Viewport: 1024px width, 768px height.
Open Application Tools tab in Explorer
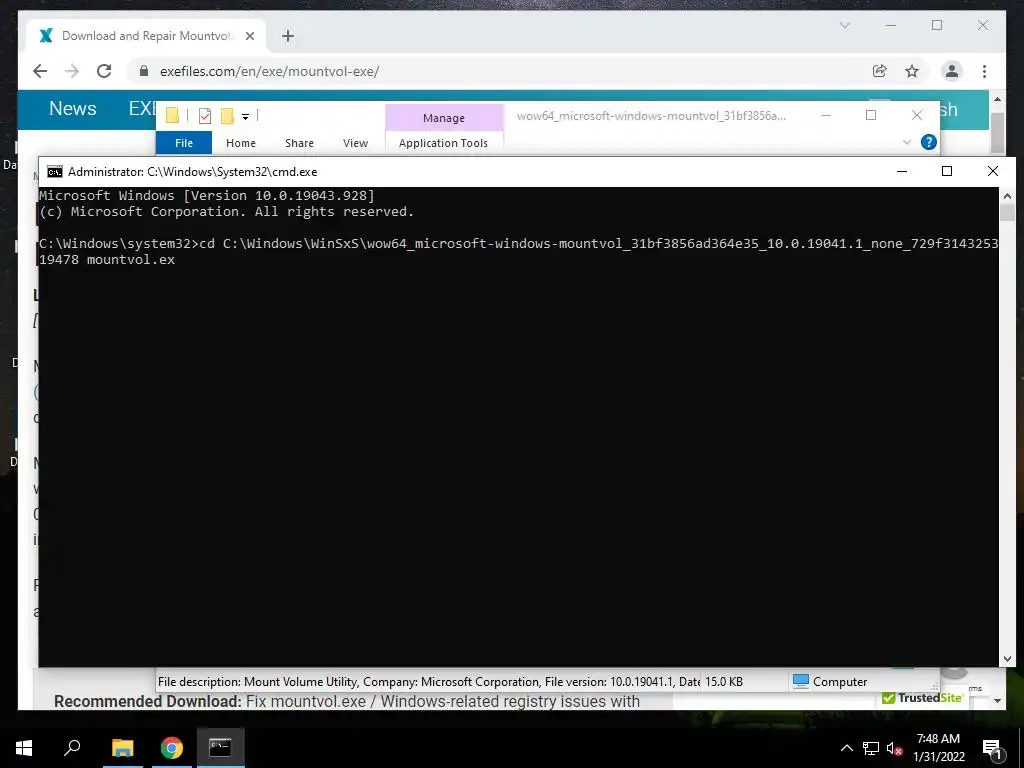click(x=443, y=142)
